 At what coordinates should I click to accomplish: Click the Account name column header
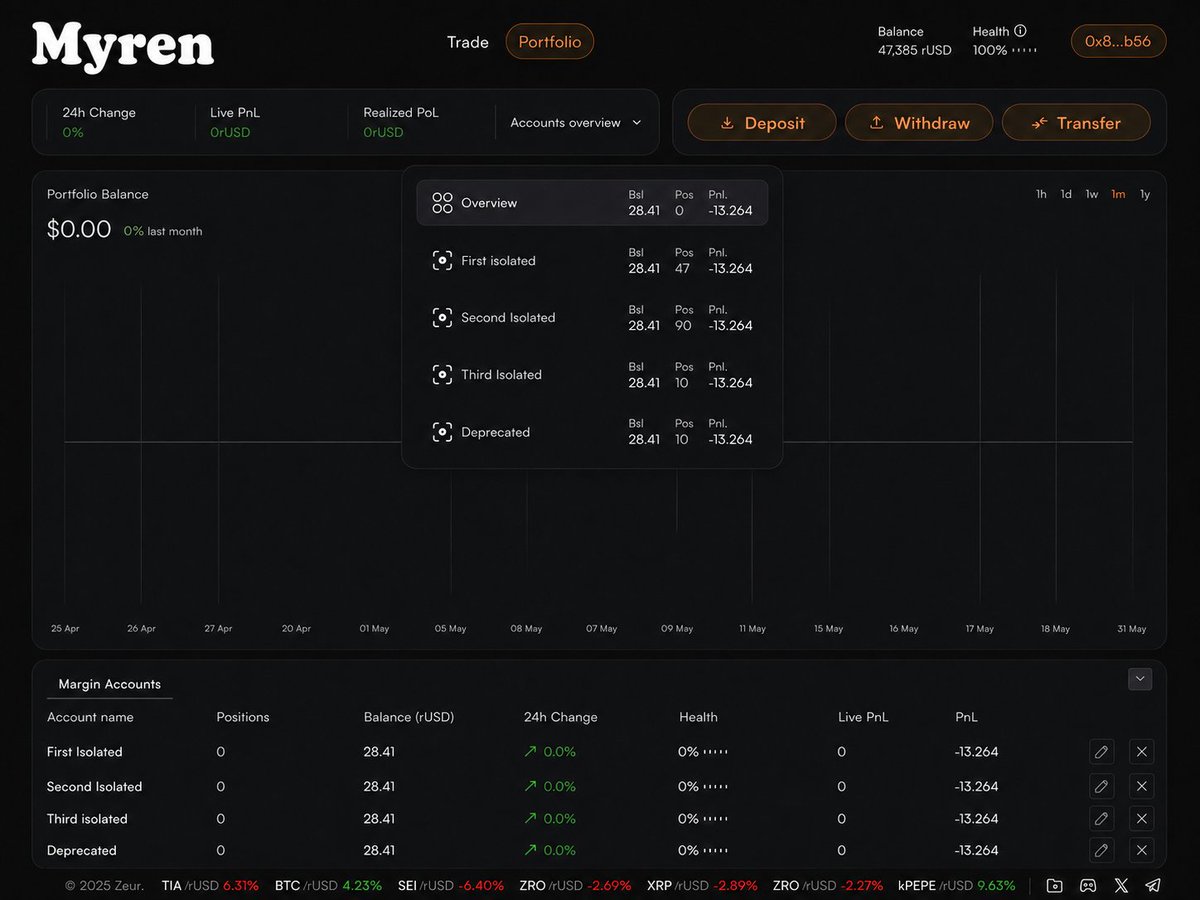(90, 717)
